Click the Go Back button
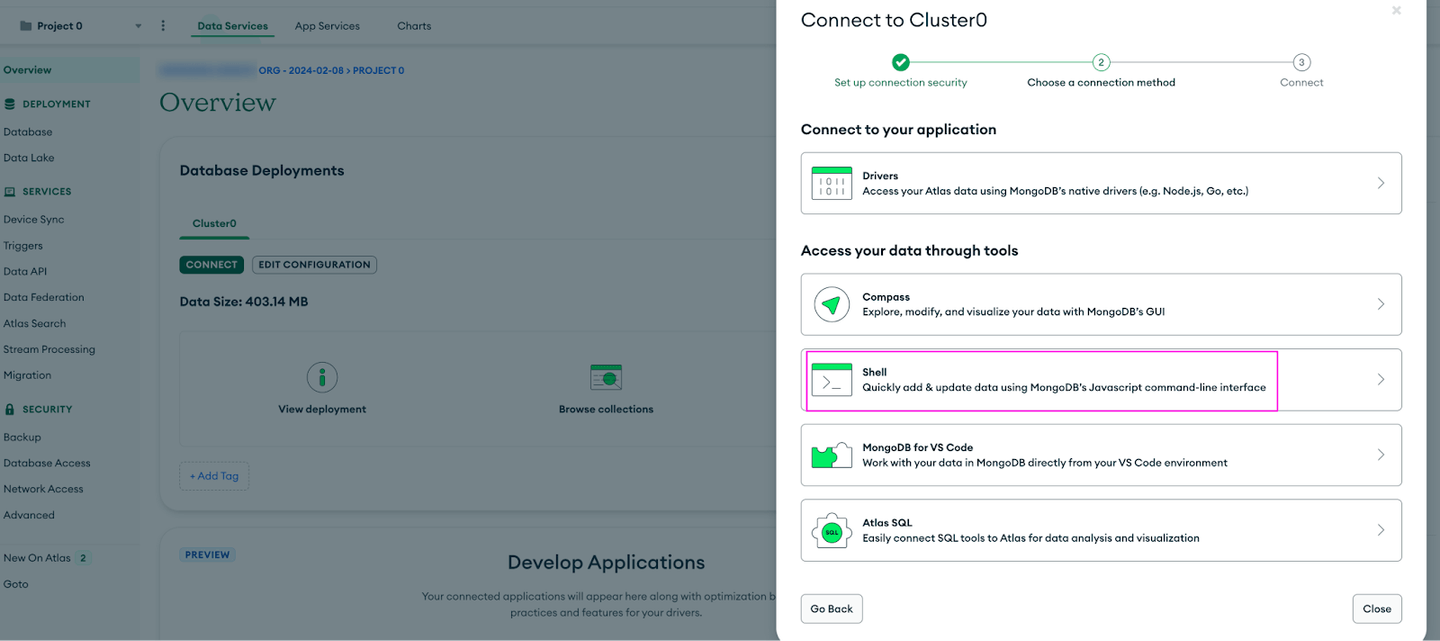 [x=832, y=609]
